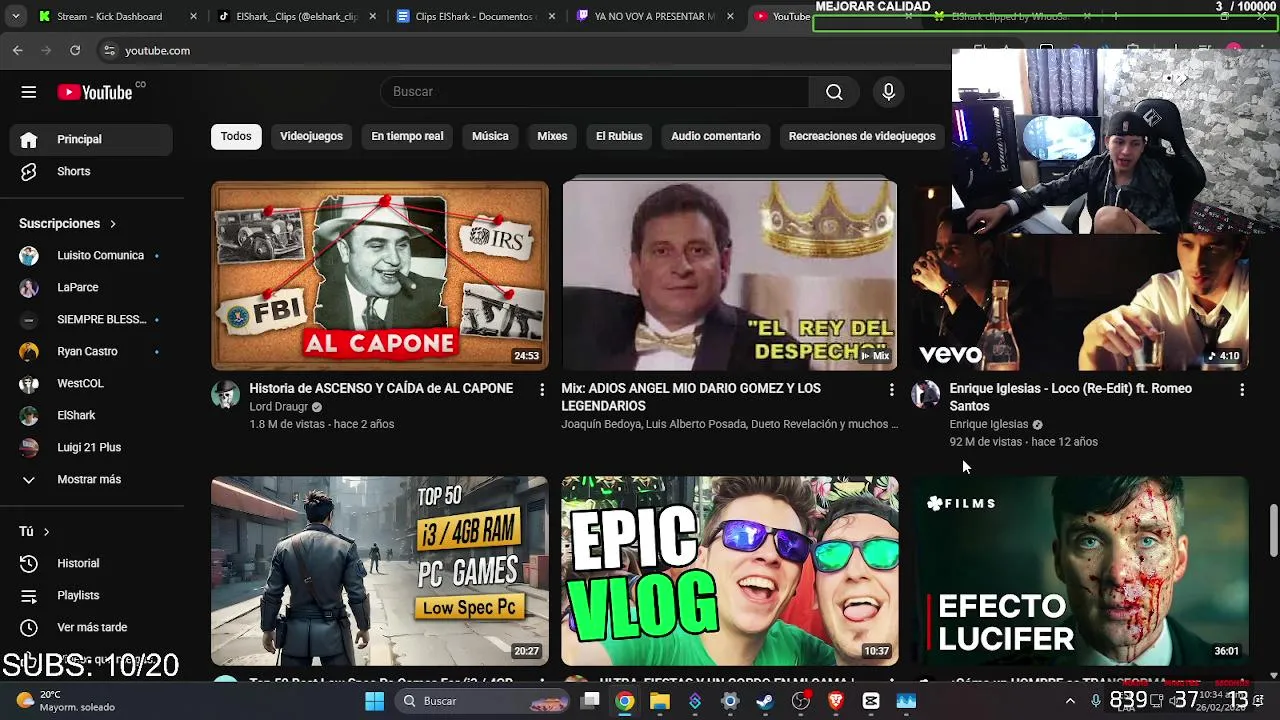This screenshot has height=720, width=1280.
Task: Open the Luisito Comunica subscription
Action: (x=91, y=255)
